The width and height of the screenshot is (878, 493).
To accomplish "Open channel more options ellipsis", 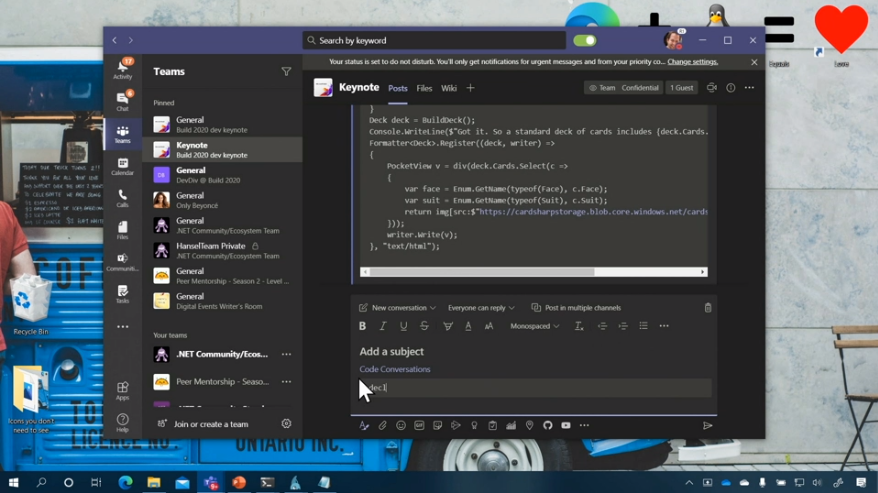I will pos(749,87).
